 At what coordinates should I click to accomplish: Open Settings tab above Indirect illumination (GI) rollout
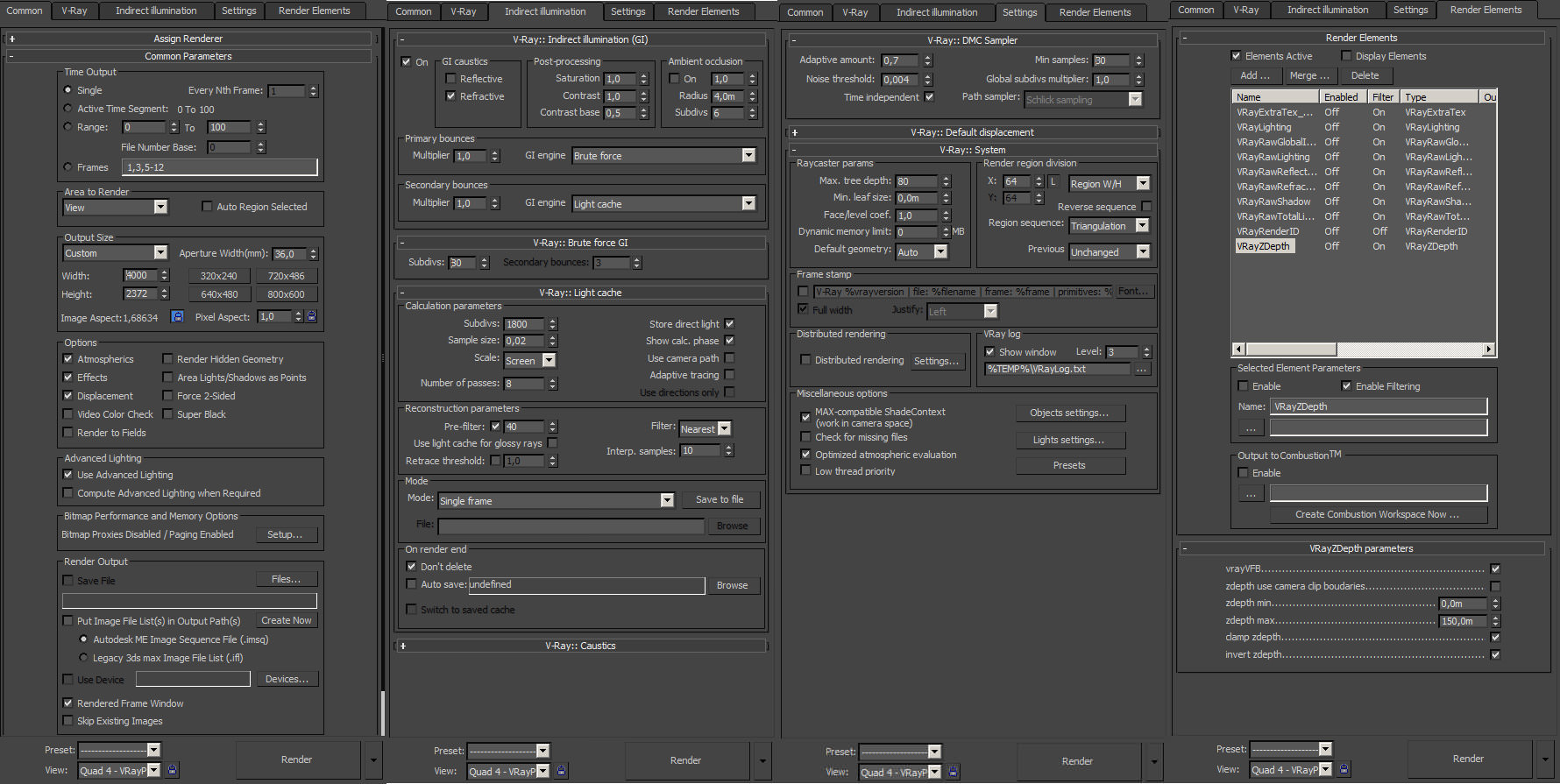pos(628,11)
